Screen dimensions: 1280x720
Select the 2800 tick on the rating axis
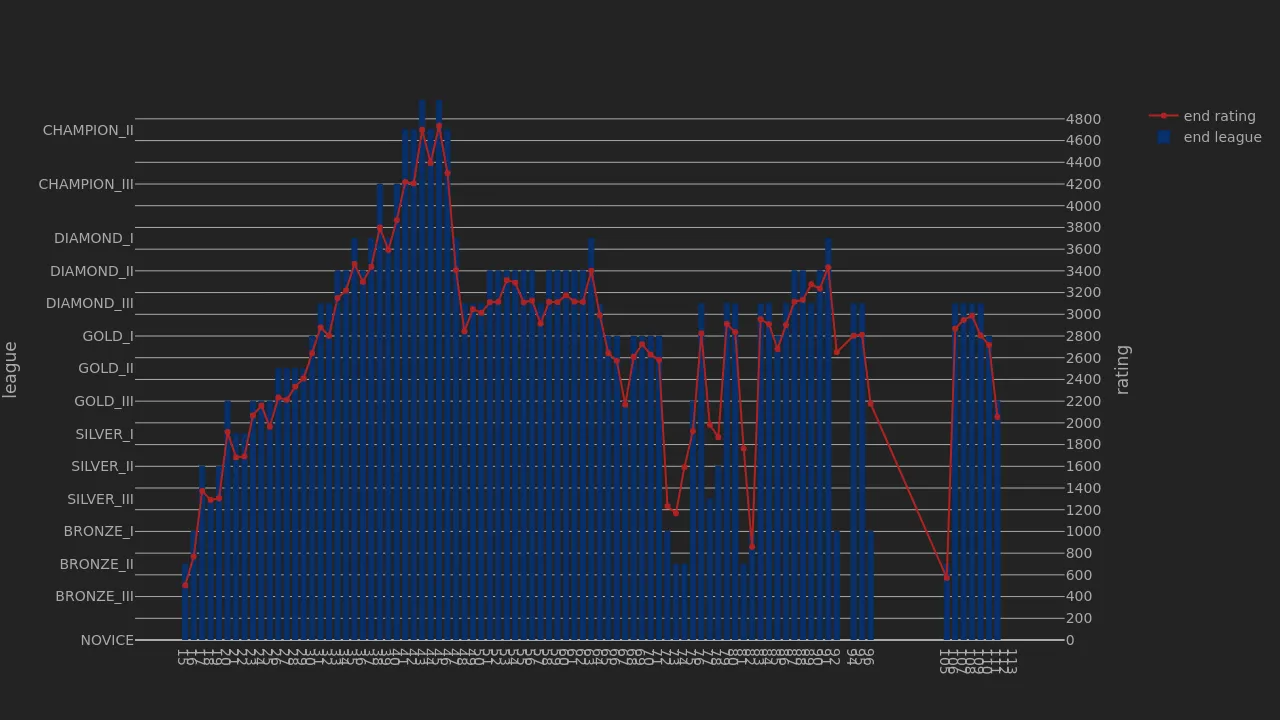pos(1084,336)
